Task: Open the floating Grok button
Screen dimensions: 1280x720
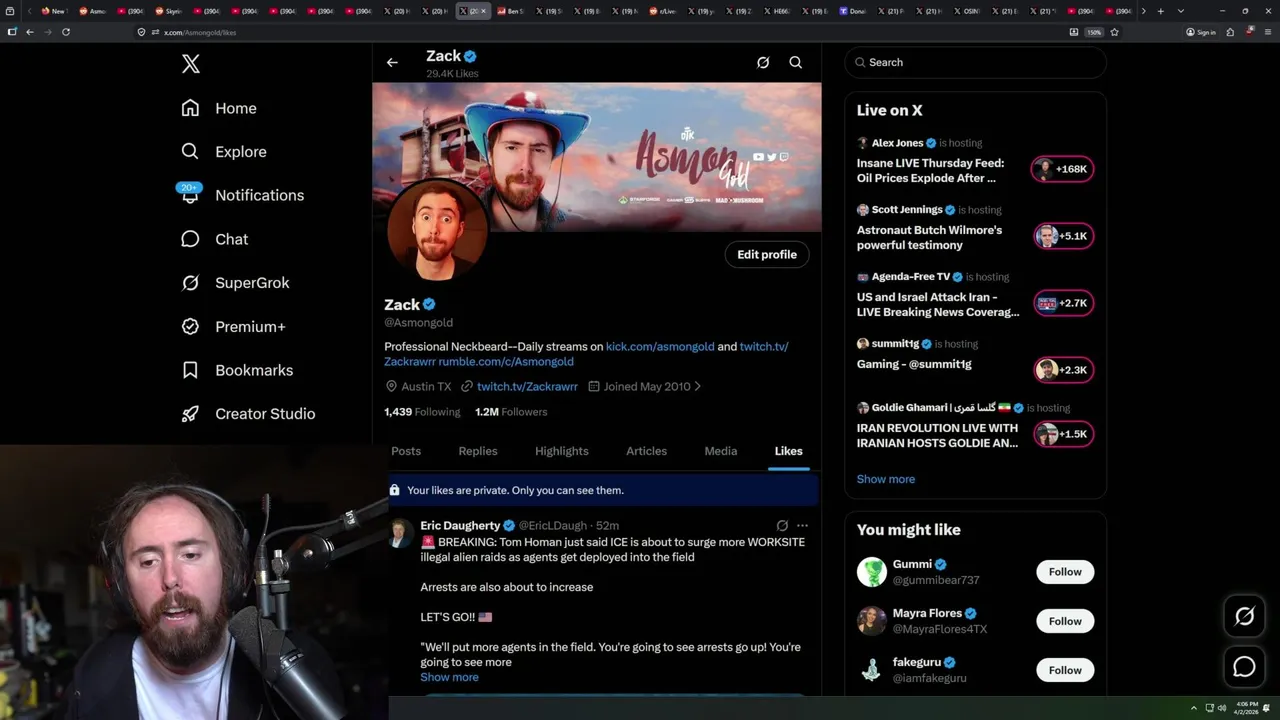Action: click(1244, 617)
